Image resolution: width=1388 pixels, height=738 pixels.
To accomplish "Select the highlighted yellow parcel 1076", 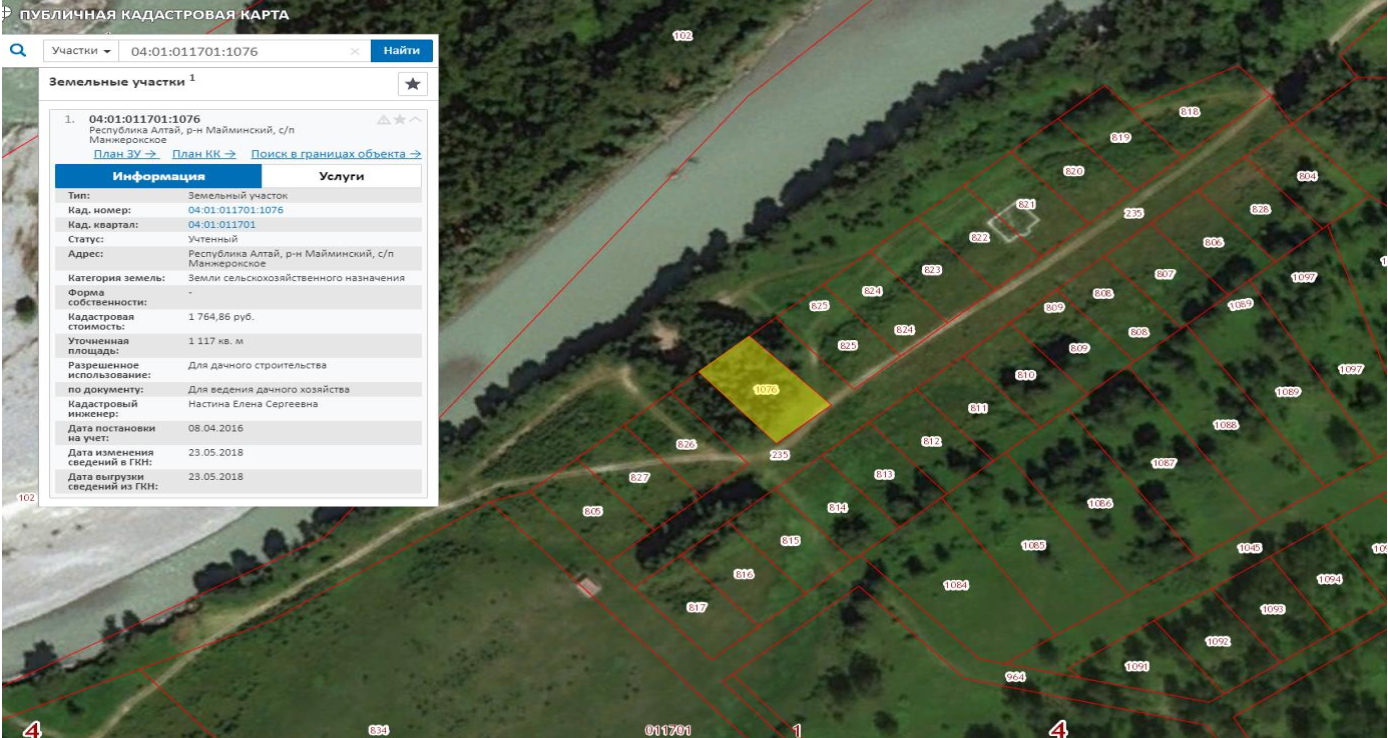I will coord(764,389).
